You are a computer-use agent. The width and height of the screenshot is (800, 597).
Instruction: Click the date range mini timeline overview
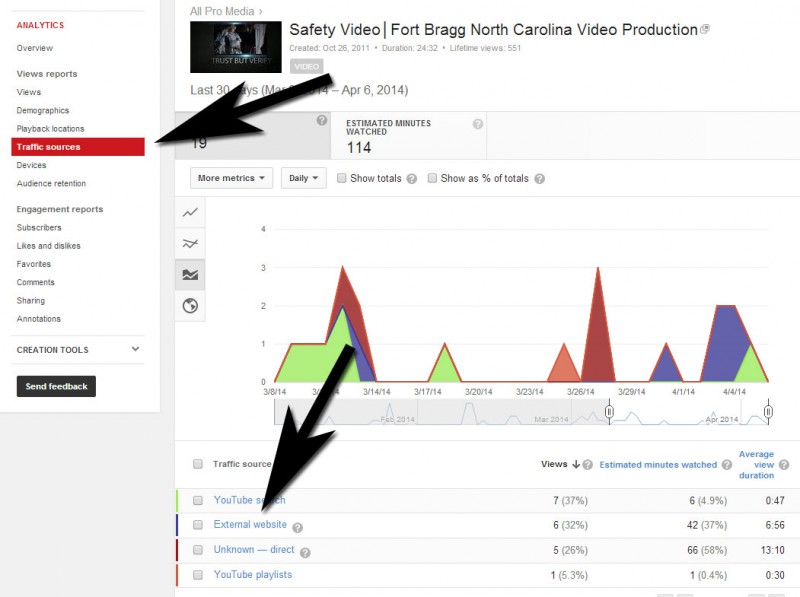(x=521, y=412)
